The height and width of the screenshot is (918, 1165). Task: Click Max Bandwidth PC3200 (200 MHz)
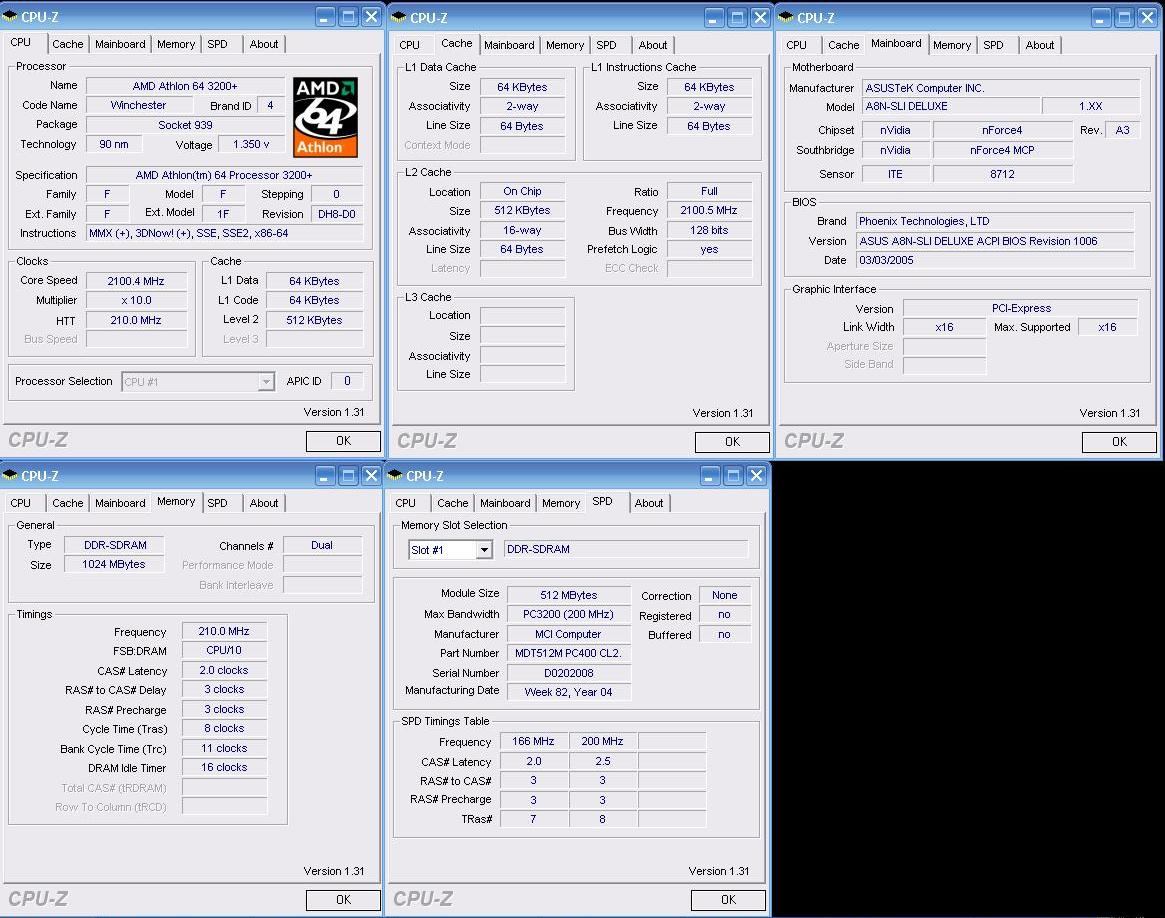point(568,614)
